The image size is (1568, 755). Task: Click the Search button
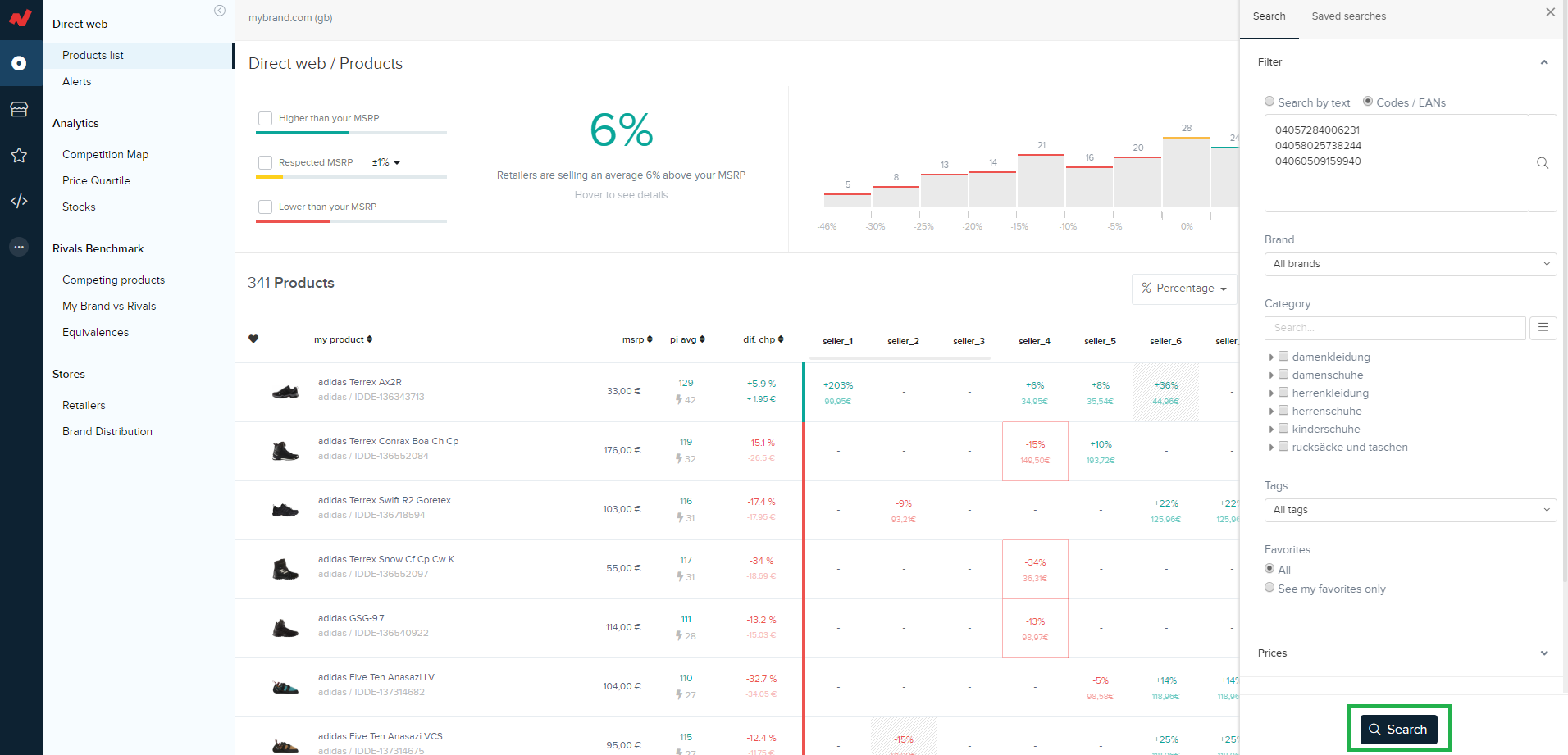pyautogui.click(x=1398, y=729)
